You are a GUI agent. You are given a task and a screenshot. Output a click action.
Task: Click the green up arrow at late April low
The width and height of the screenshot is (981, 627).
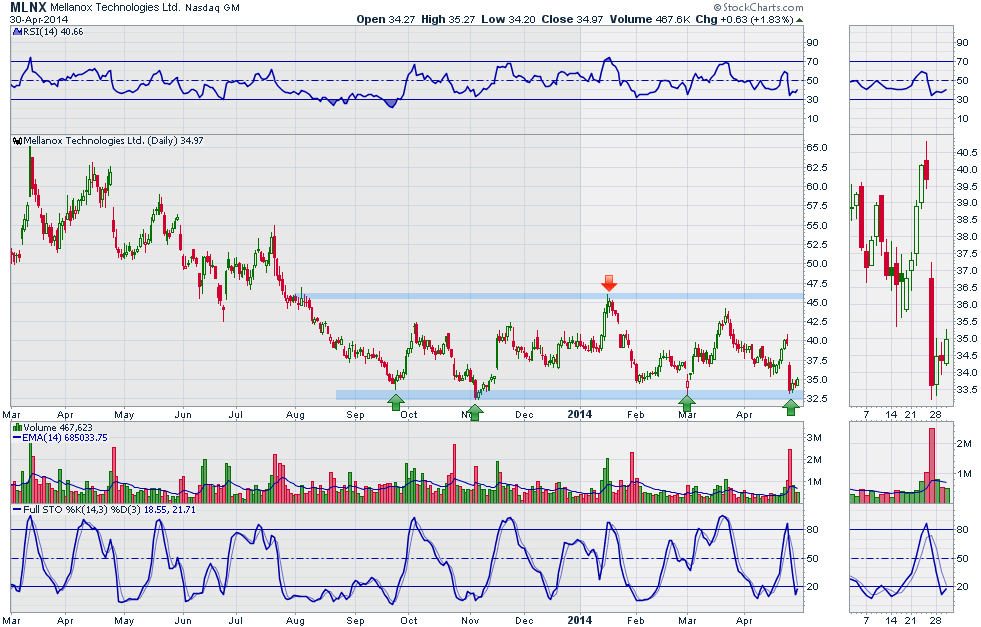point(791,404)
